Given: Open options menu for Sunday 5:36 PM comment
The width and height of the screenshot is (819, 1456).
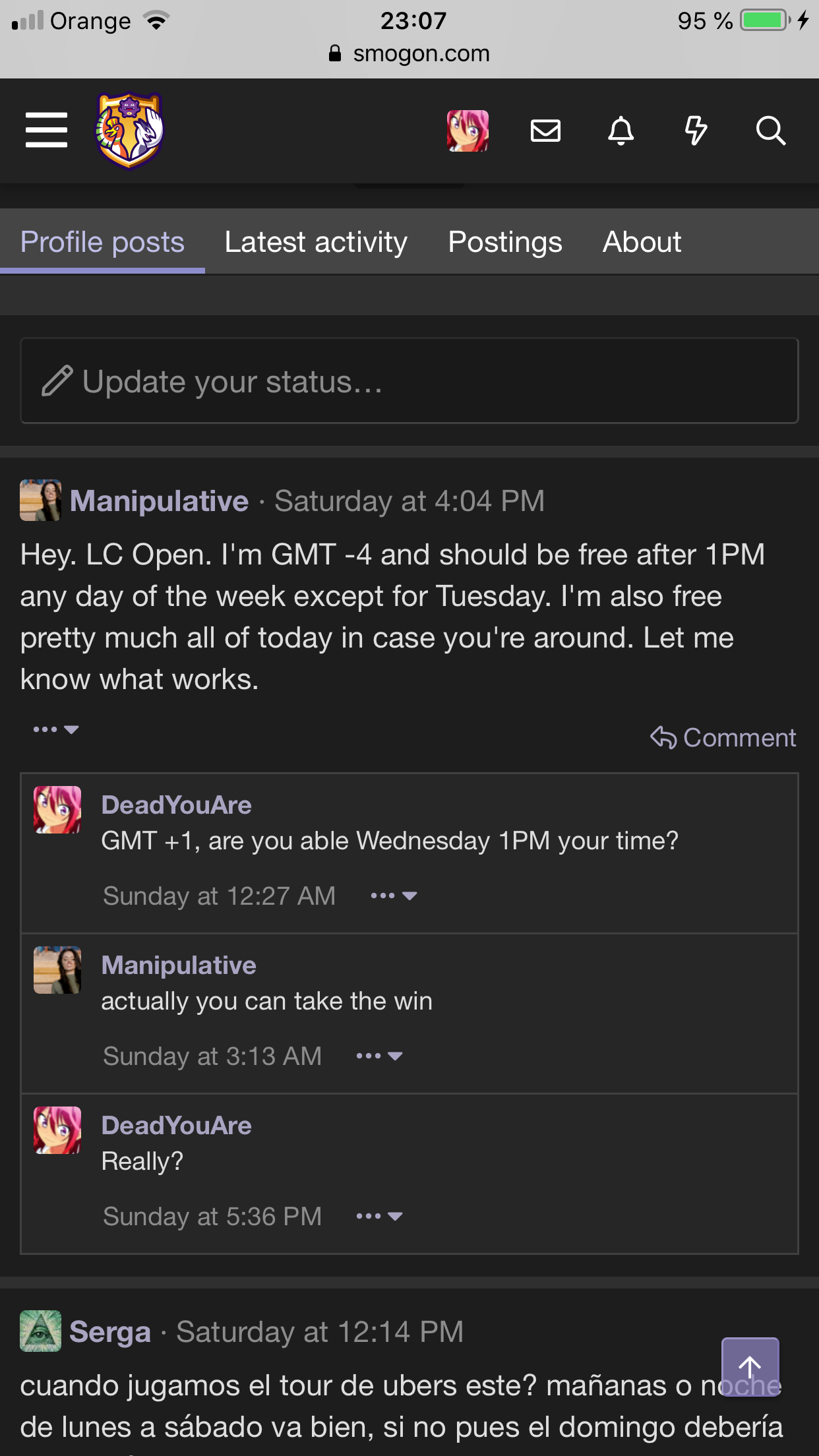Looking at the screenshot, I should point(379,1216).
